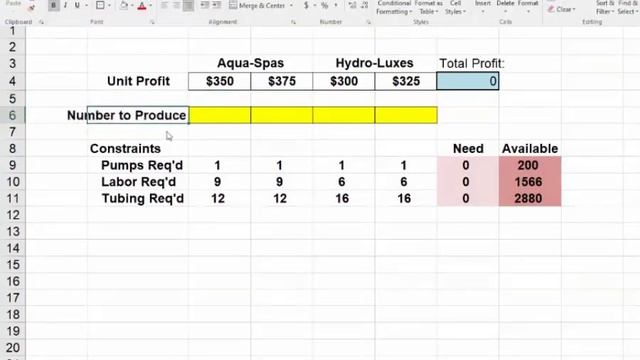Apply Percent Style icon

(x=324, y=5)
